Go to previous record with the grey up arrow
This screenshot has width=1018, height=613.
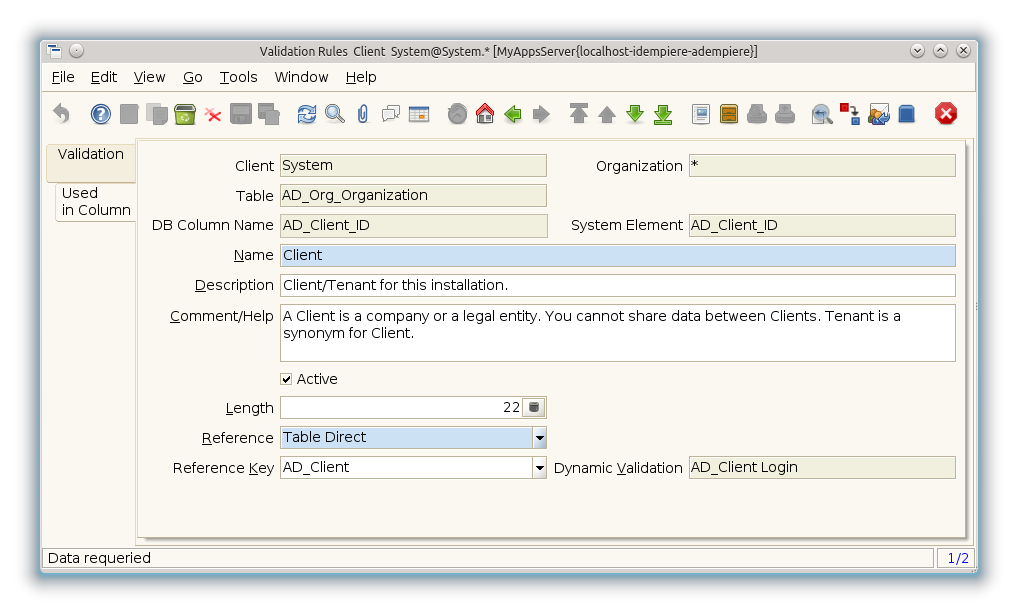click(607, 114)
